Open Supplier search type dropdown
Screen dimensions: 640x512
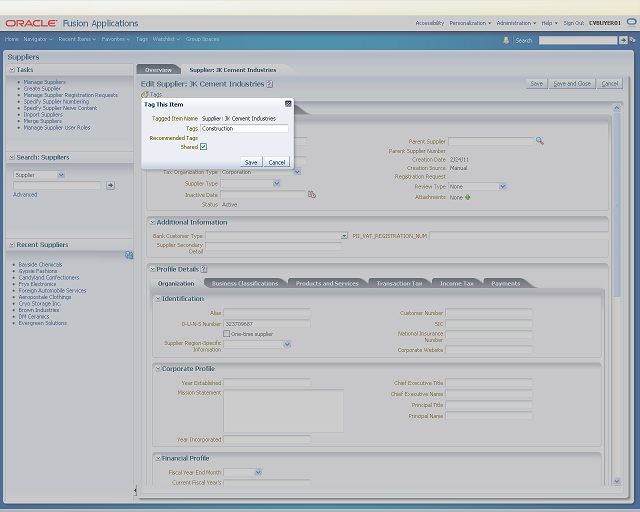tap(61, 175)
